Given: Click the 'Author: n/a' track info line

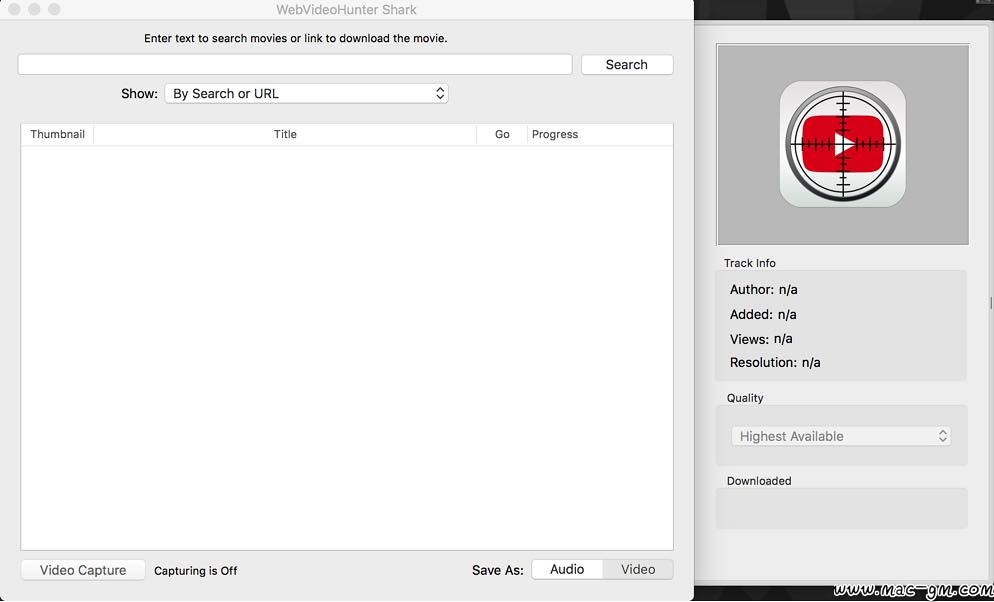Looking at the screenshot, I should (763, 290).
